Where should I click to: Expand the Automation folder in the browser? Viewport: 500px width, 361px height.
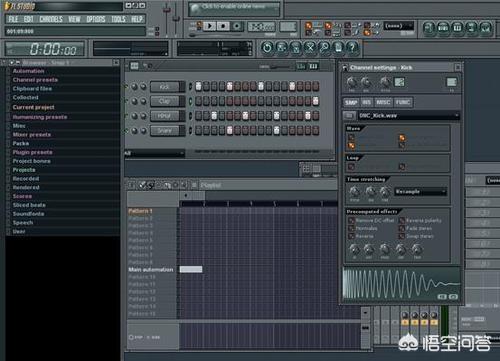point(28,71)
